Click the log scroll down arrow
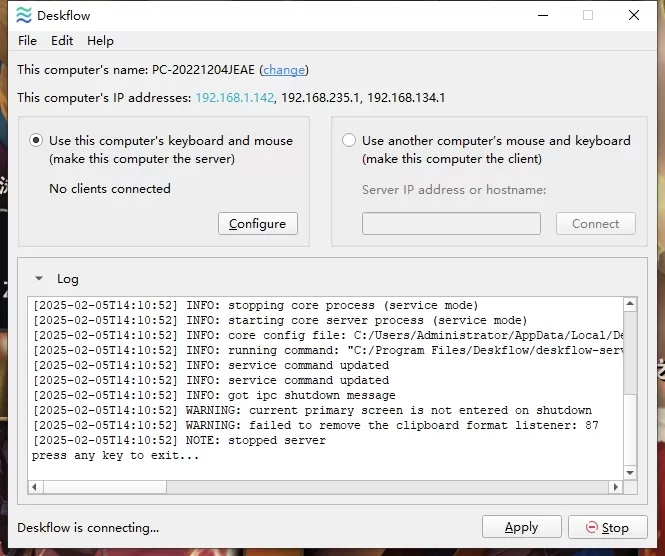 (630, 472)
